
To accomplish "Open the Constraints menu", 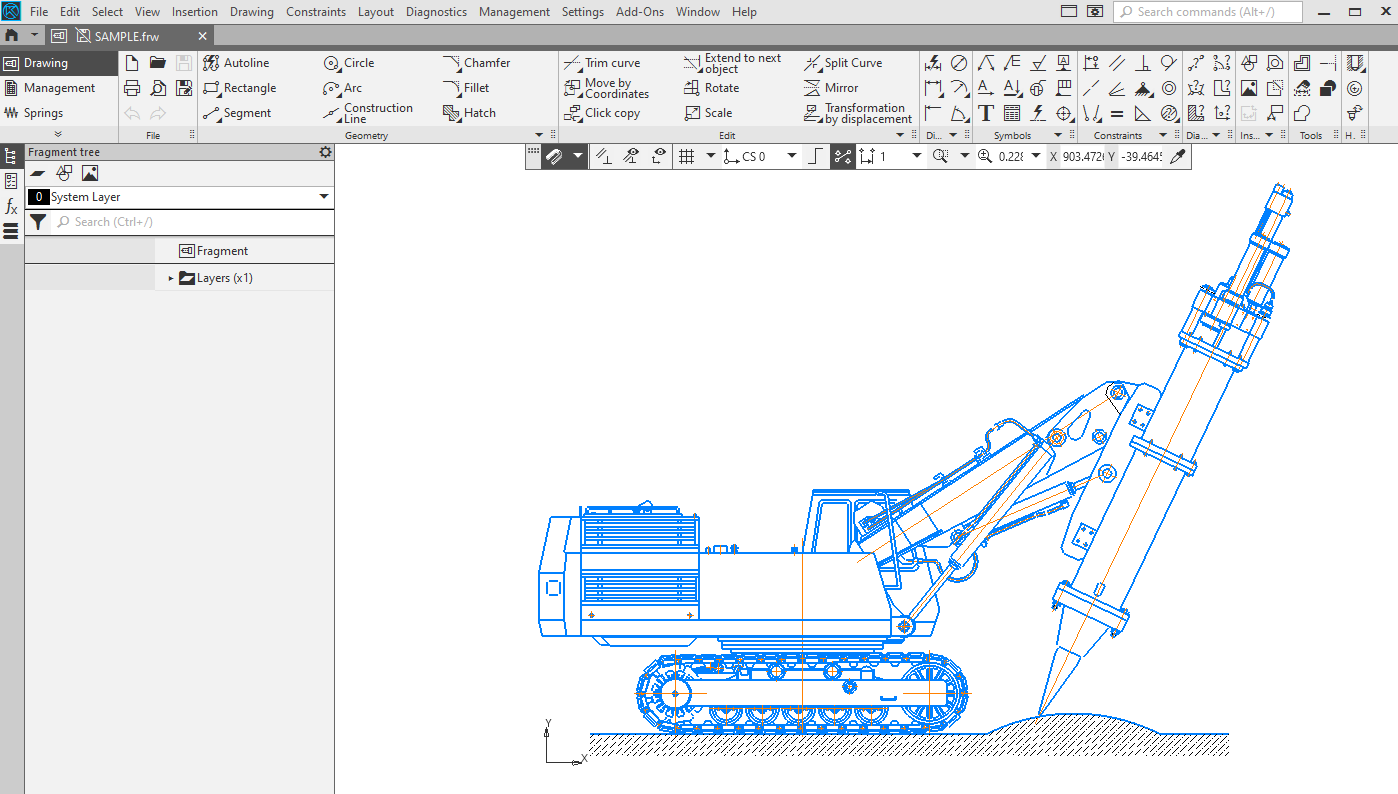I will (x=316, y=12).
